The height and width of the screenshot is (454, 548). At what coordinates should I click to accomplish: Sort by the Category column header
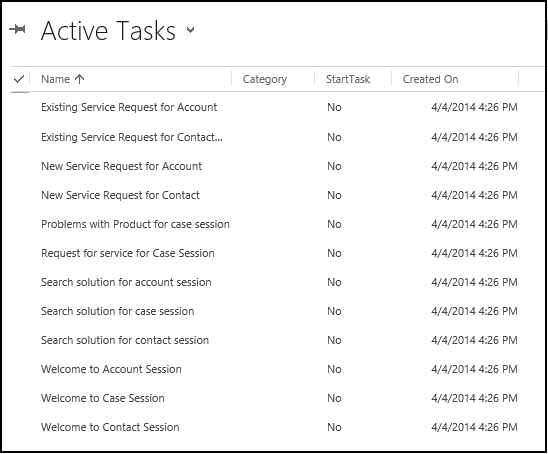(265, 80)
